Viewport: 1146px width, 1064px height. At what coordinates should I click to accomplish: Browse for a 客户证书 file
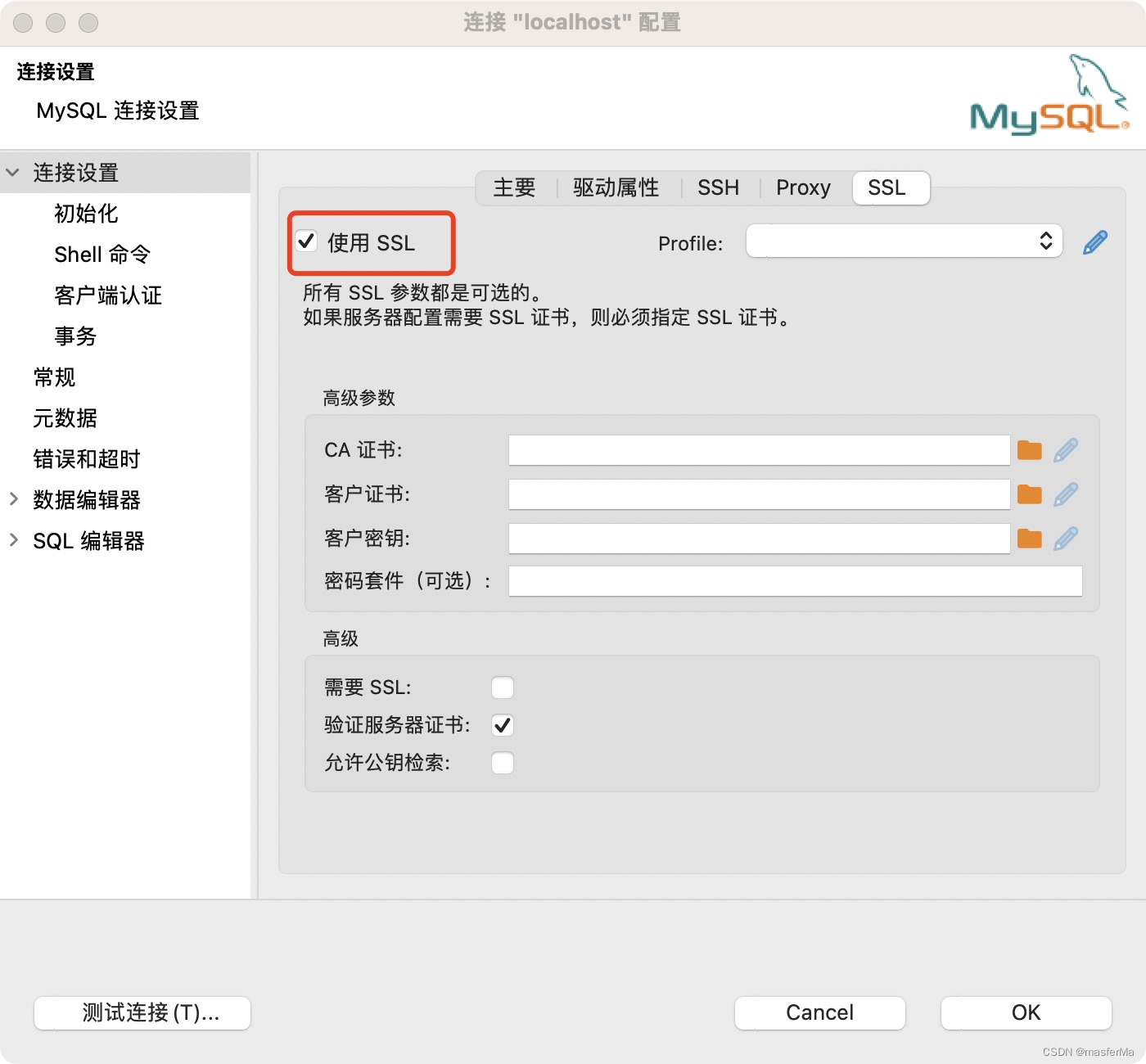point(1029,494)
